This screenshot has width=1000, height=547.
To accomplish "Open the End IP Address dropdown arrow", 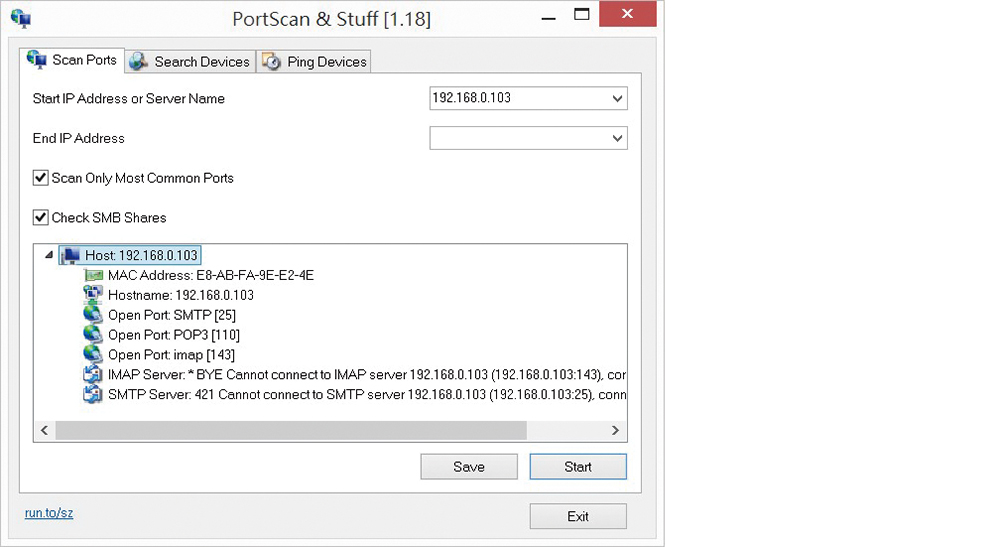I will pos(617,138).
